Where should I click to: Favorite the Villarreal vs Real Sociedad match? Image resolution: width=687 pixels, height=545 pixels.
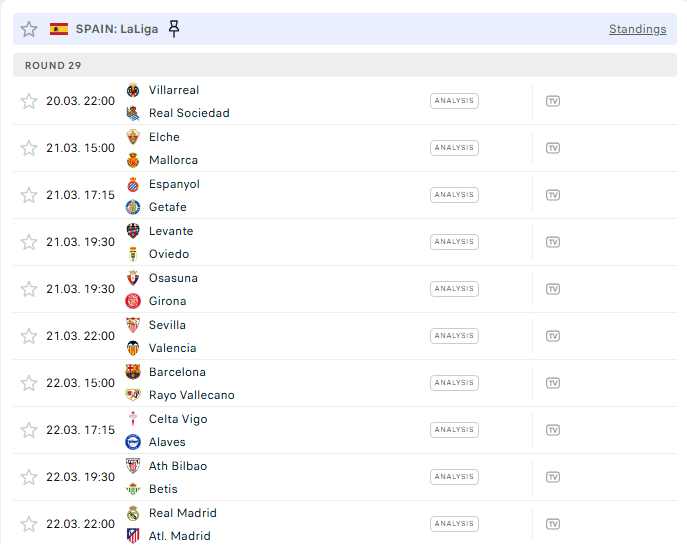click(x=29, y=101)
